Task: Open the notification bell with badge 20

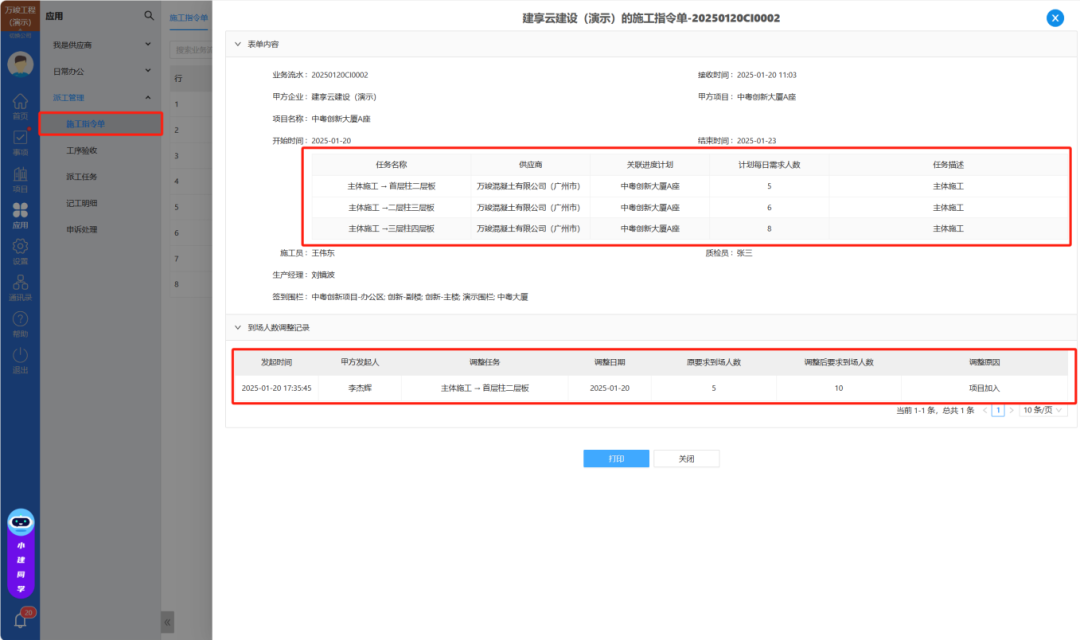Action: tap(20, 620)
